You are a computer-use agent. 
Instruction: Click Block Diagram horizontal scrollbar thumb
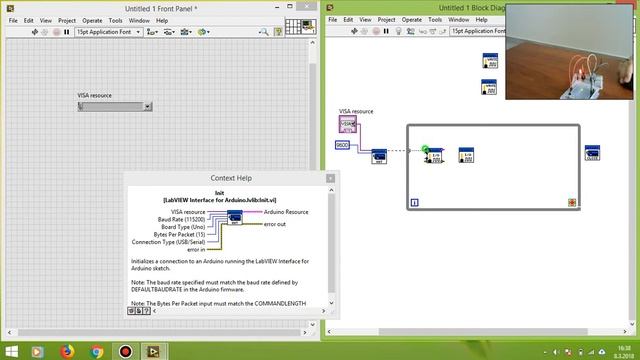(x=483, y=332)
